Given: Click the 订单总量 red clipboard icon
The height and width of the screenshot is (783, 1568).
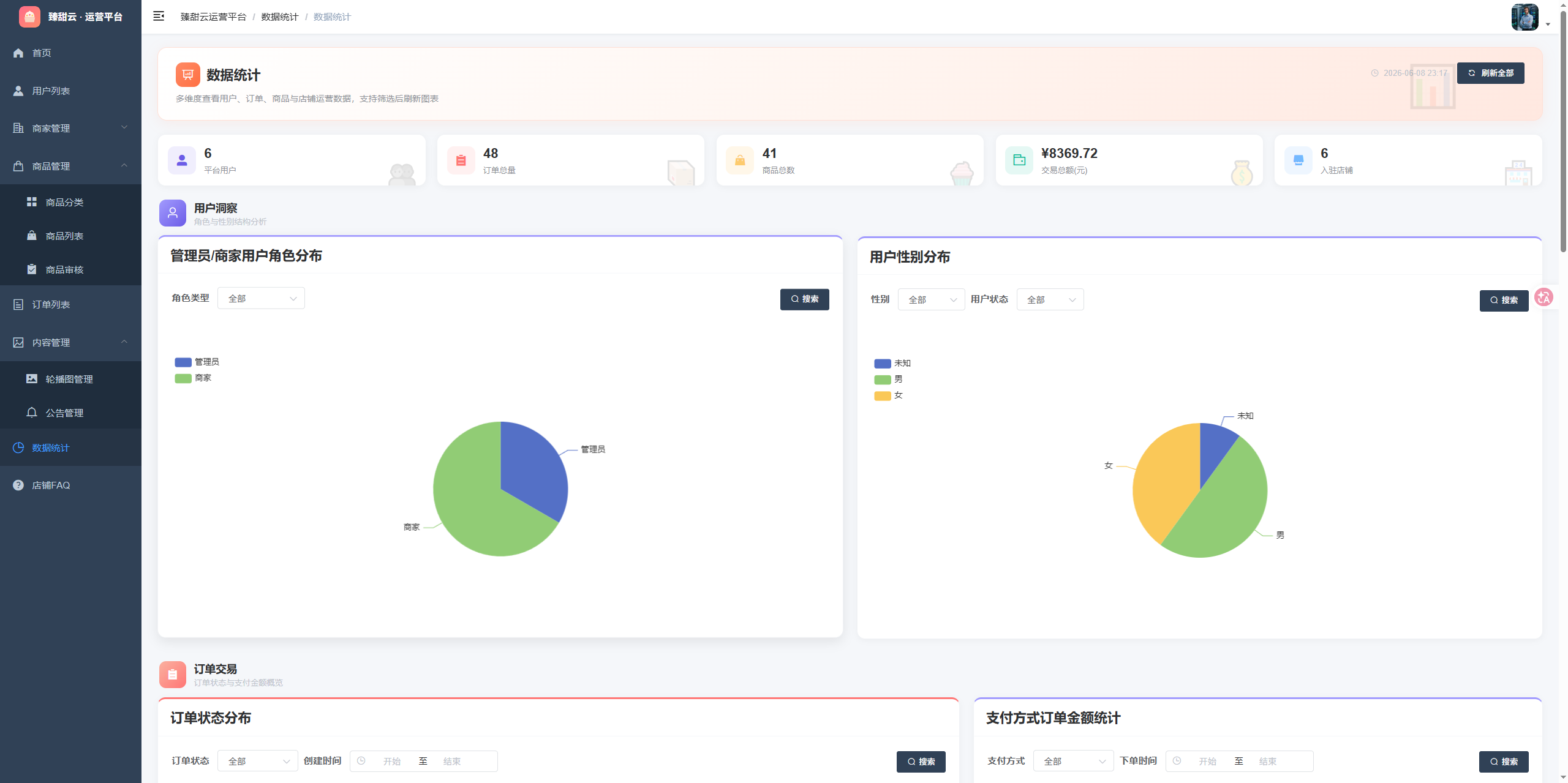Looking at the screenshot, I should tap(461, 160).
